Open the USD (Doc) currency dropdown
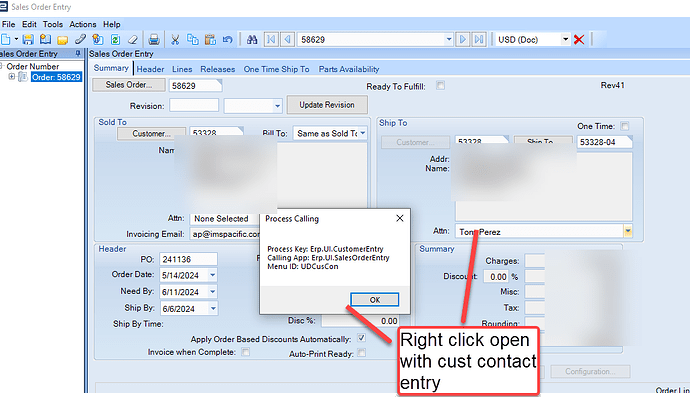 coord(565,40)
